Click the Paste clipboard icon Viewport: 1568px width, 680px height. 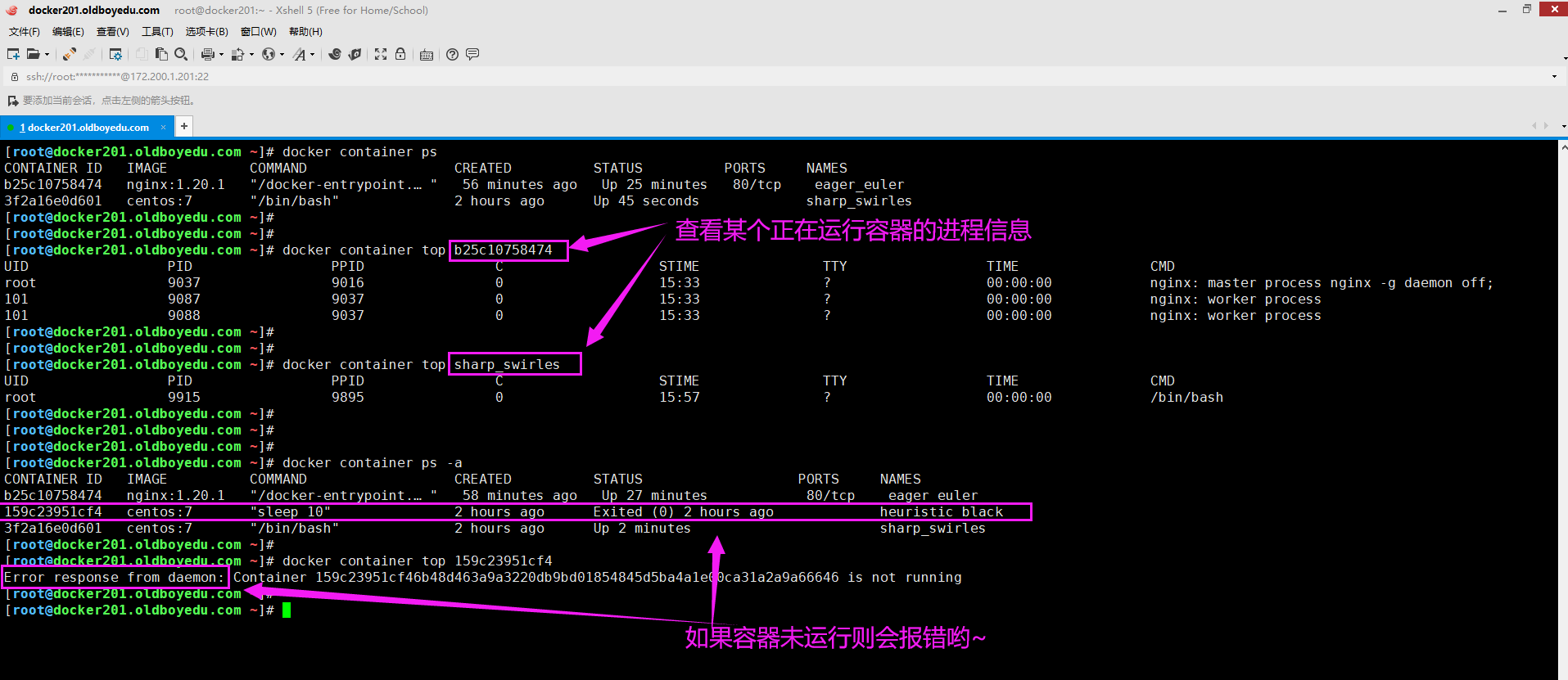pyautogui.click(x=161, y=55)
